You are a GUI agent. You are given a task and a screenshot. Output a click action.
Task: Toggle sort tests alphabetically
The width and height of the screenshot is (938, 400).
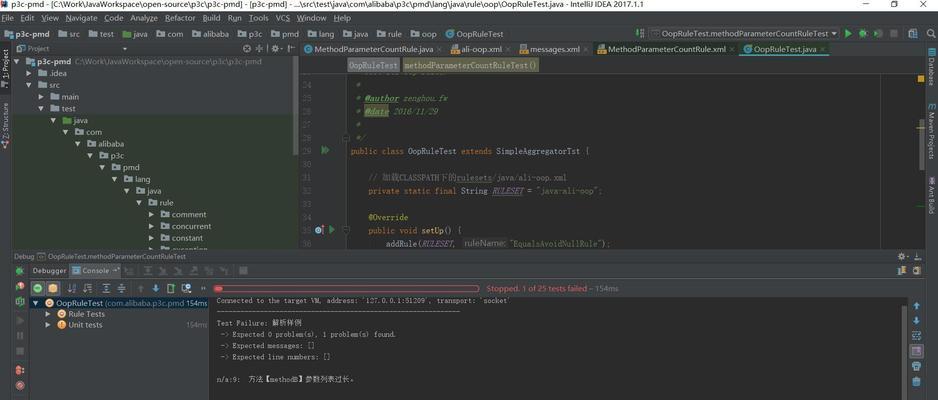[x=72, y=288]
